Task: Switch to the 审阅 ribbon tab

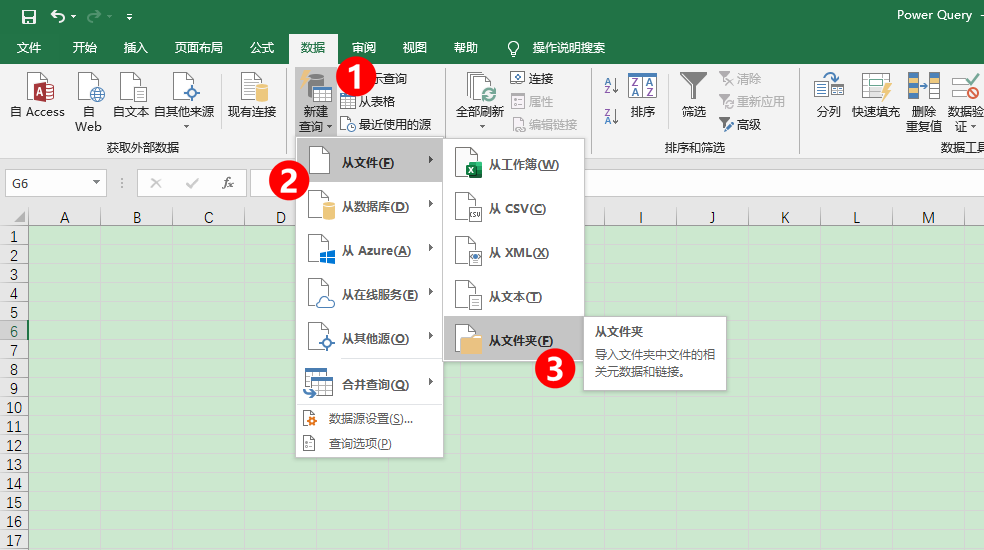Action: 364,48
